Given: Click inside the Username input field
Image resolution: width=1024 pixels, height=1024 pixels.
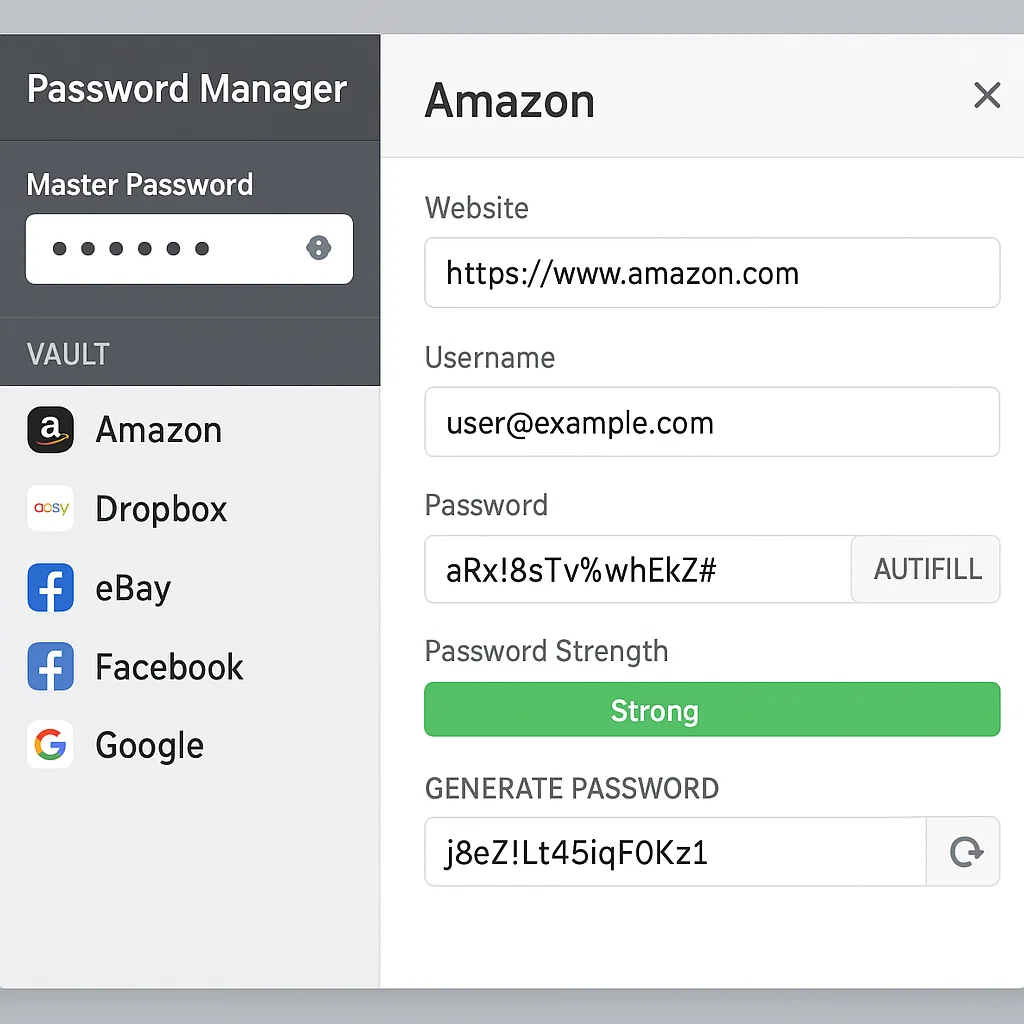Looking at the screenshot, I should coord(712,422).
